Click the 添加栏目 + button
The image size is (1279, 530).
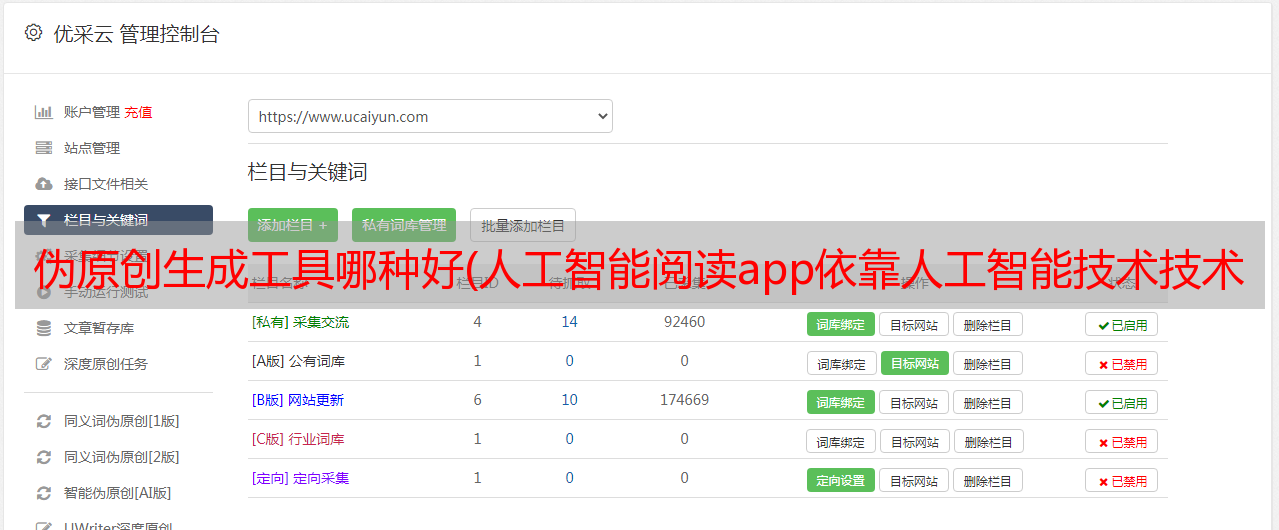293,225
